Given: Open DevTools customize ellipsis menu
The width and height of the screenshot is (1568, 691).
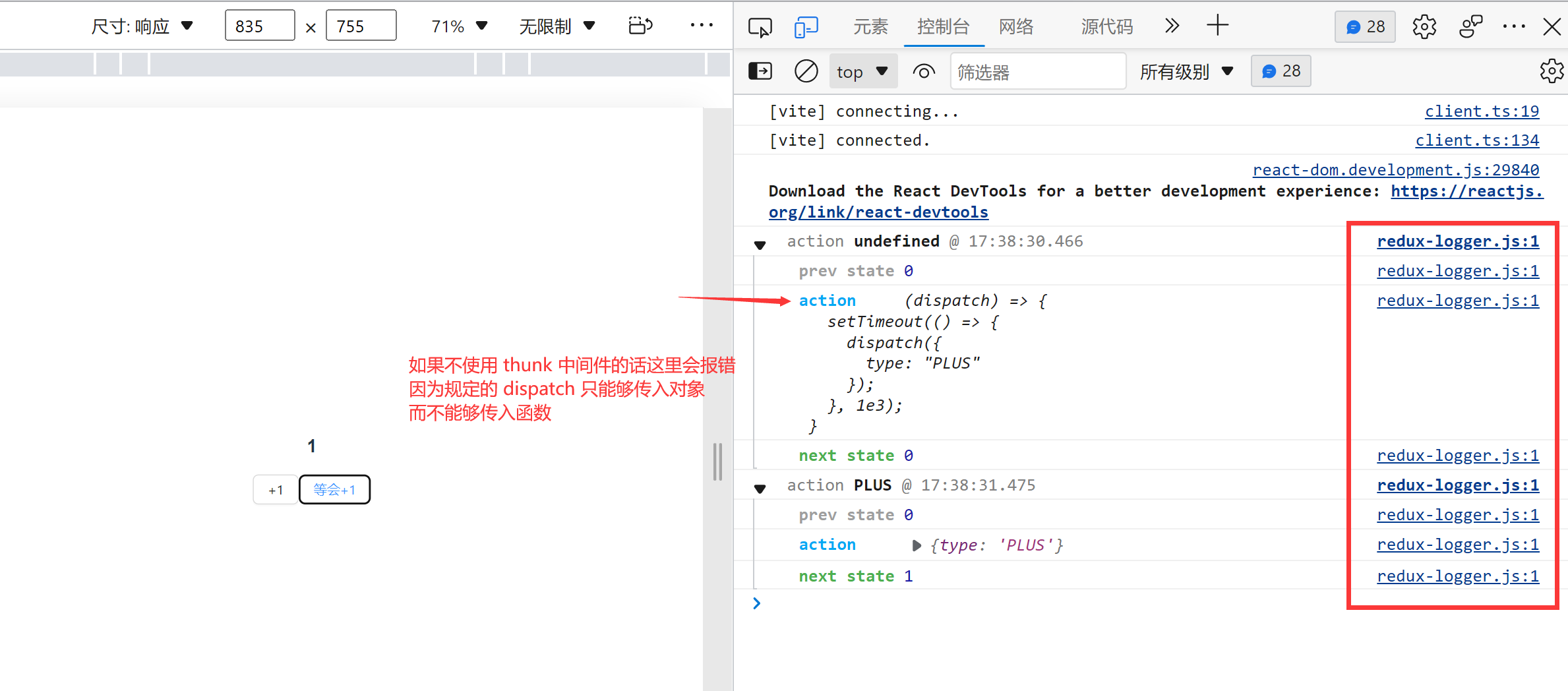Looking at the screenshot, I should click(1514, 26).
